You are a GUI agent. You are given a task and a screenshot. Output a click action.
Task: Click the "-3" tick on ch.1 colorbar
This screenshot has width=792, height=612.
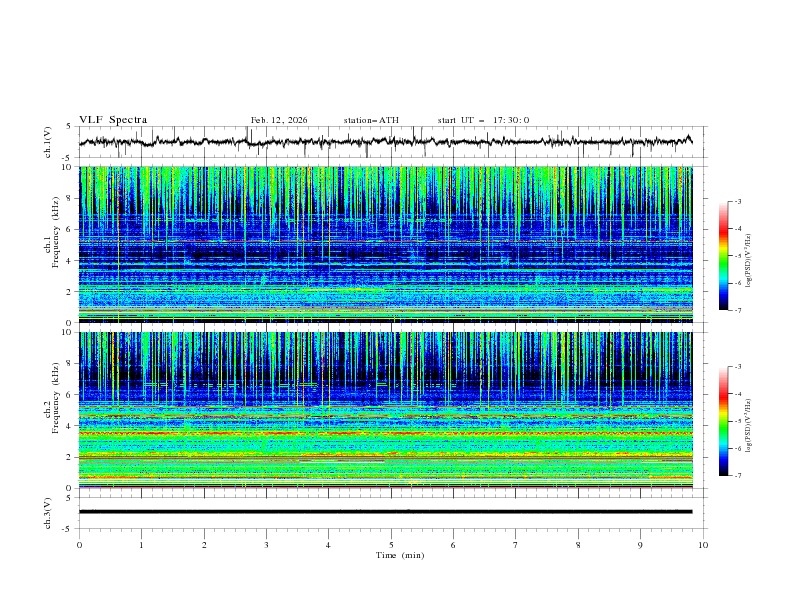coord(738,201)
